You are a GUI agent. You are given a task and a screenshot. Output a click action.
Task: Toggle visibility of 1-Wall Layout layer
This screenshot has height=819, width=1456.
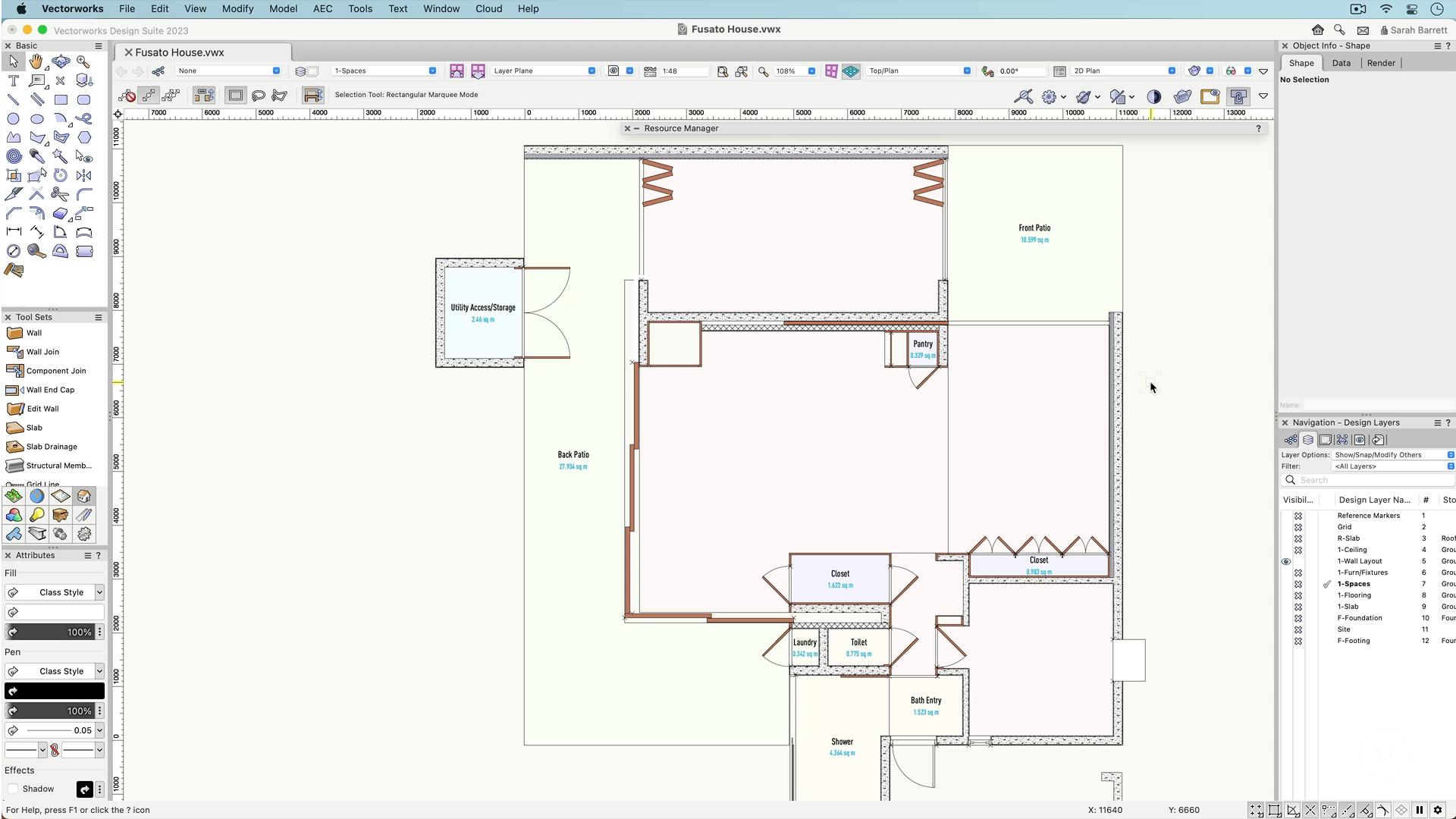coord(1286,562)
